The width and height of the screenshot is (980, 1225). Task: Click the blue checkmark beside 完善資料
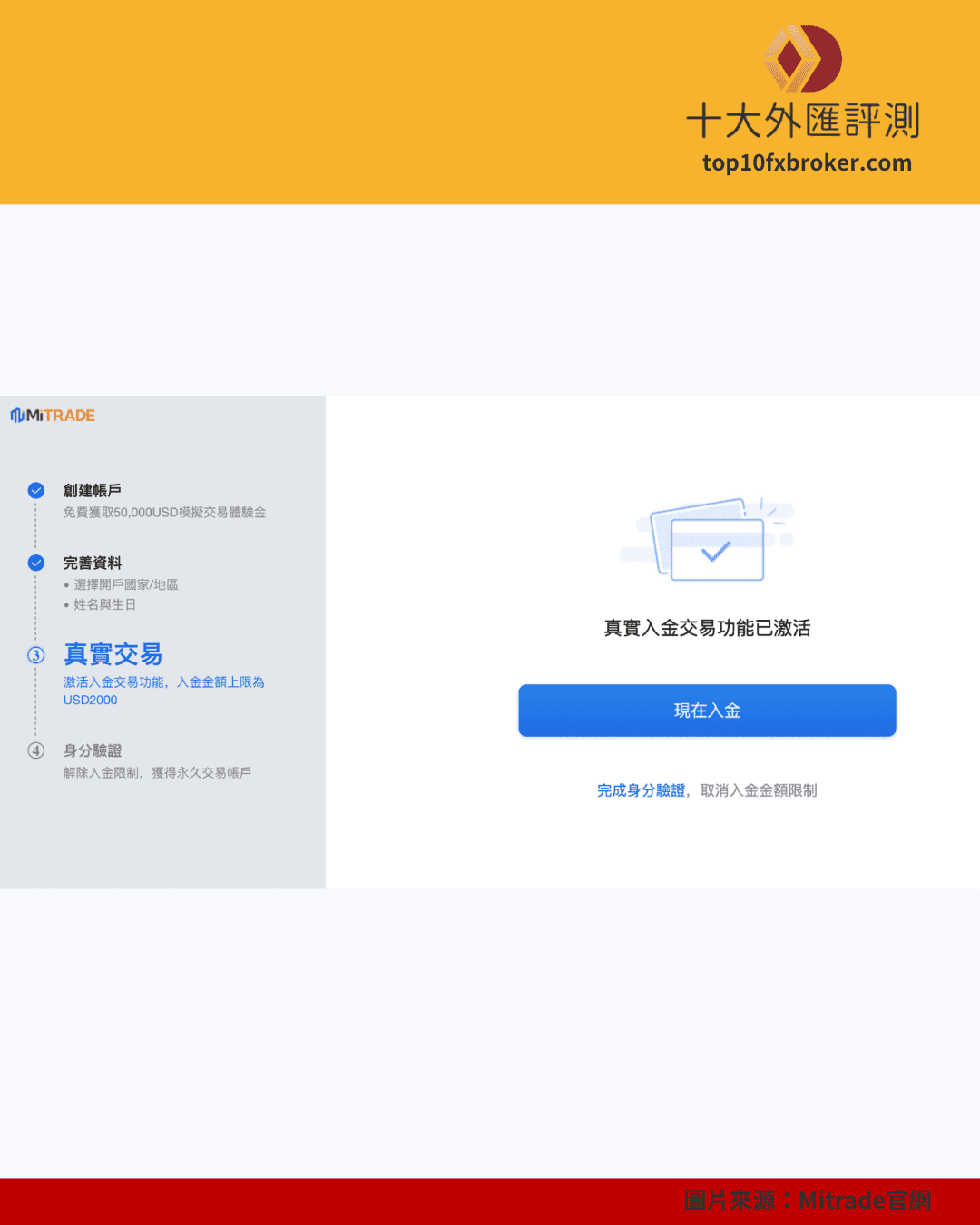35,563
